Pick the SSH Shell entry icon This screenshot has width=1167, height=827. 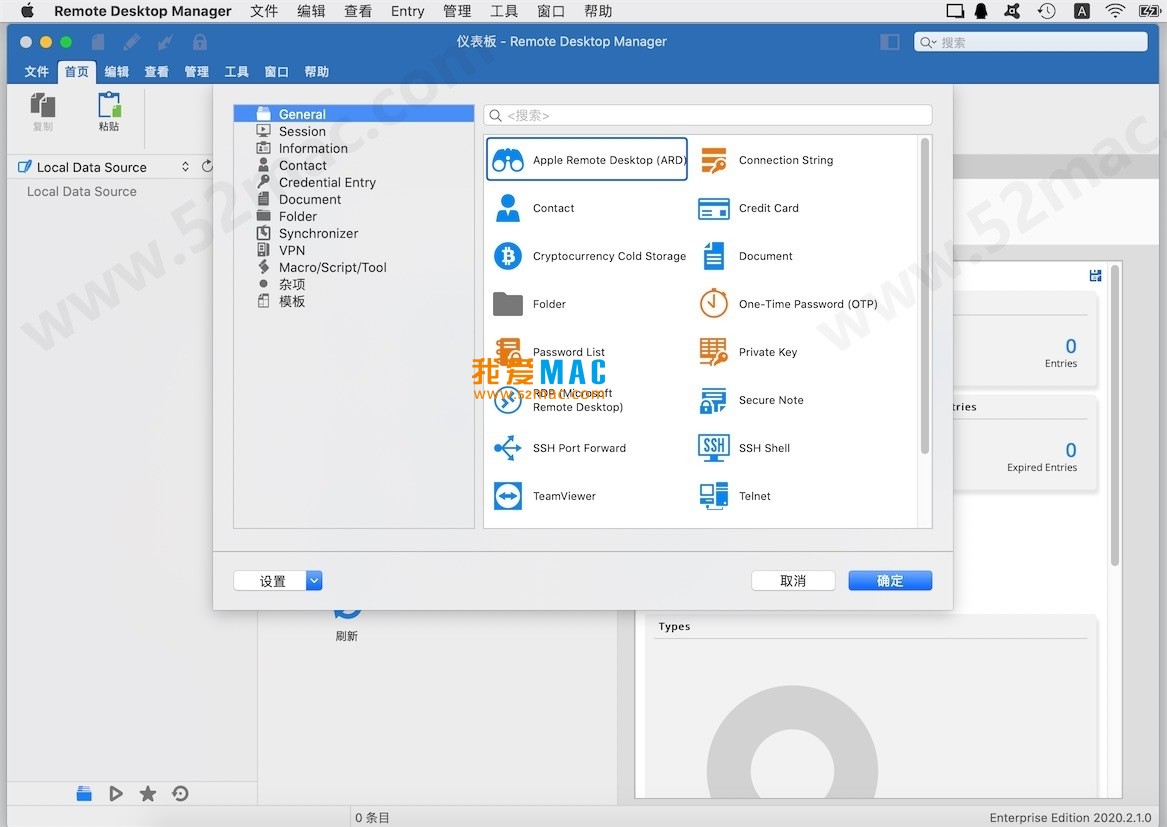tap(714, 448)
